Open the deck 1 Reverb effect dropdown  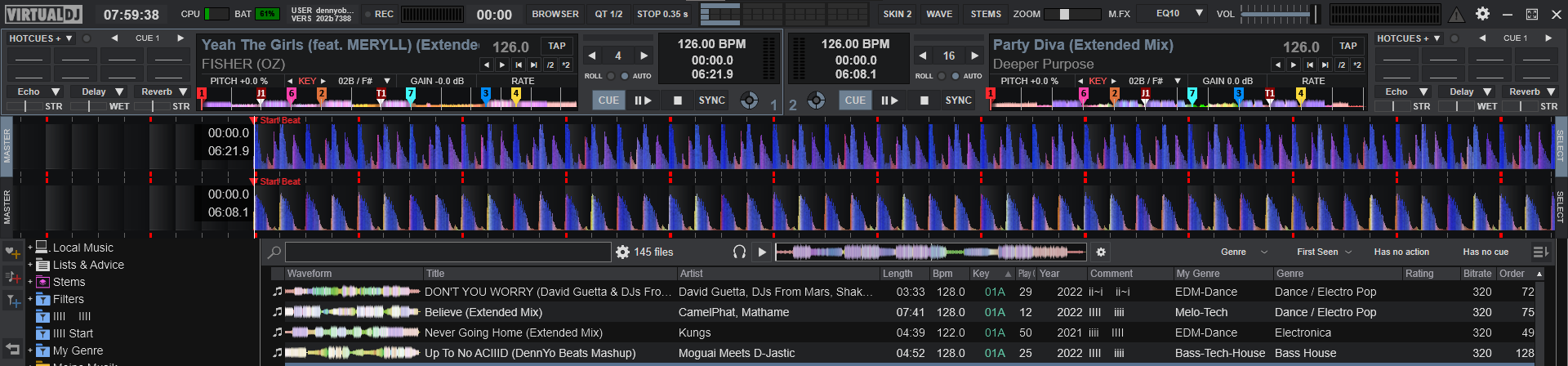(x=162, y=91)
